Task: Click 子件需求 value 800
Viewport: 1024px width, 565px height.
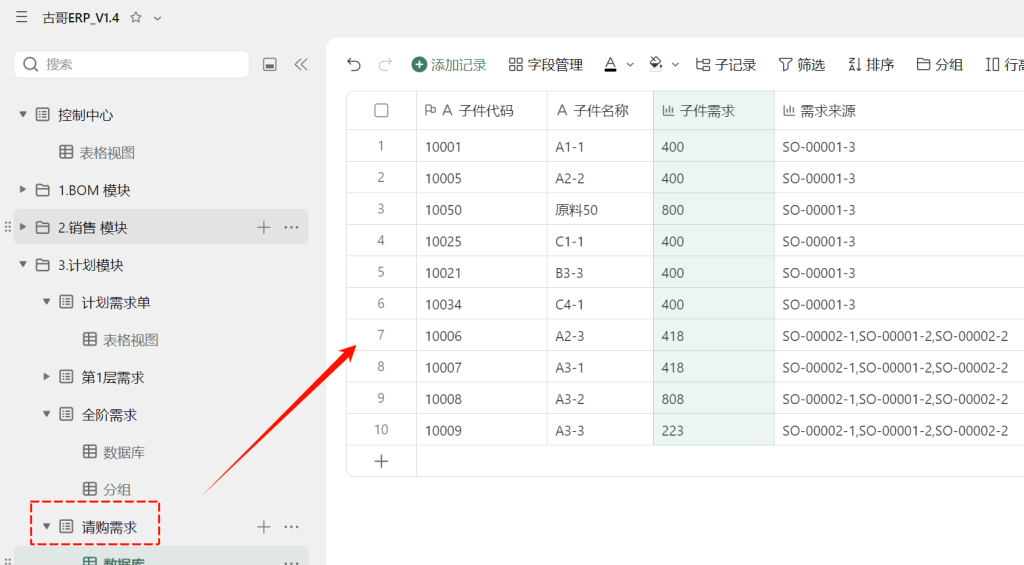Action: (x=714, y=210)
